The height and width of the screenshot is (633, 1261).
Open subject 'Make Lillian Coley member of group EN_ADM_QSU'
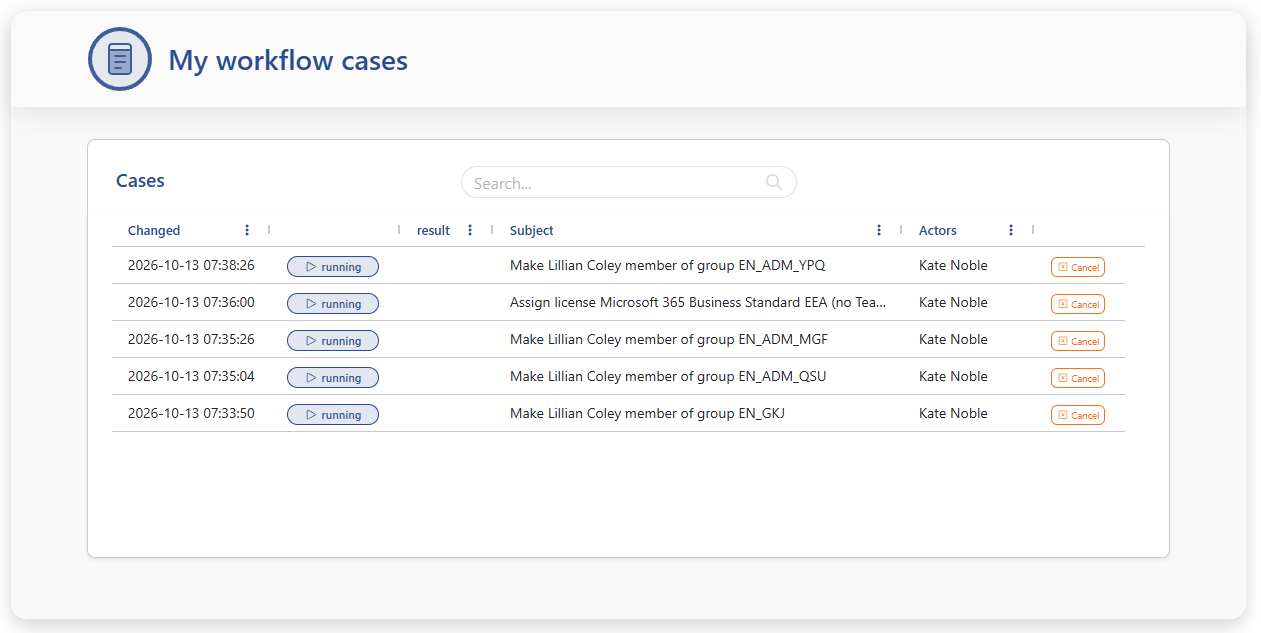(668, 376)
